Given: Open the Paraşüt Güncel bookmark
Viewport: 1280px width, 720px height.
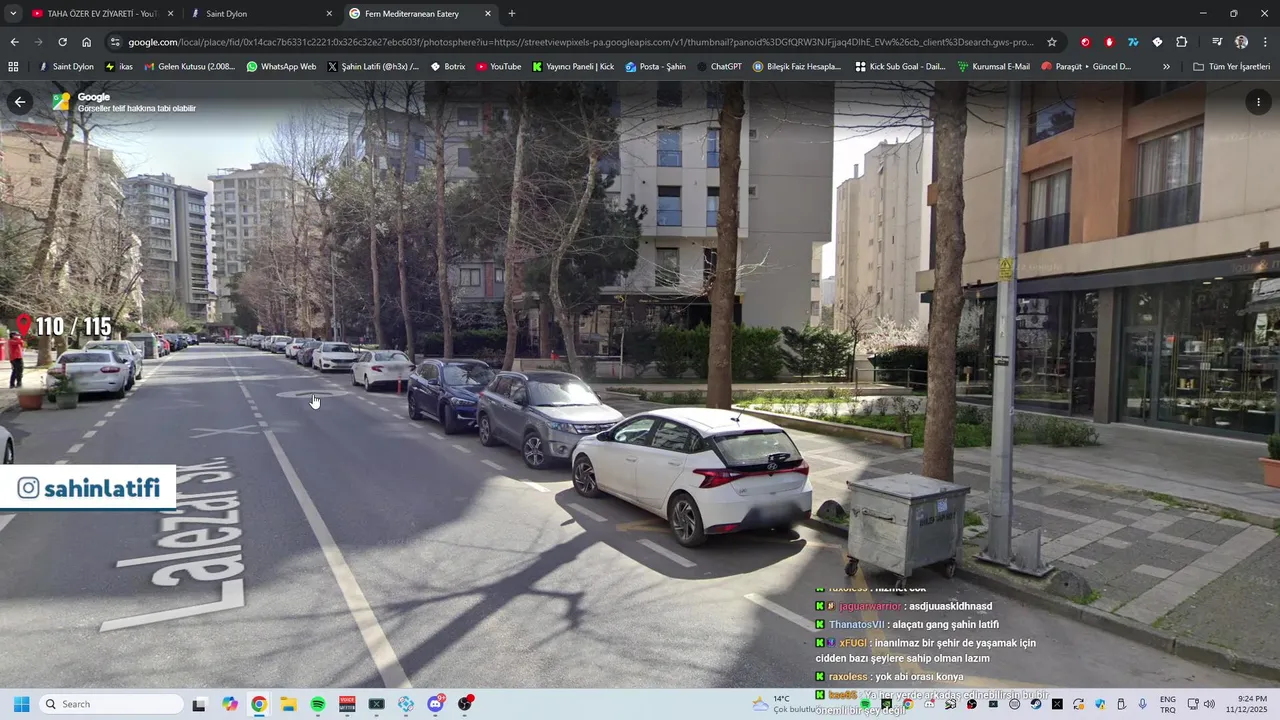Looking at the screenshot, I should (1086, 67).
